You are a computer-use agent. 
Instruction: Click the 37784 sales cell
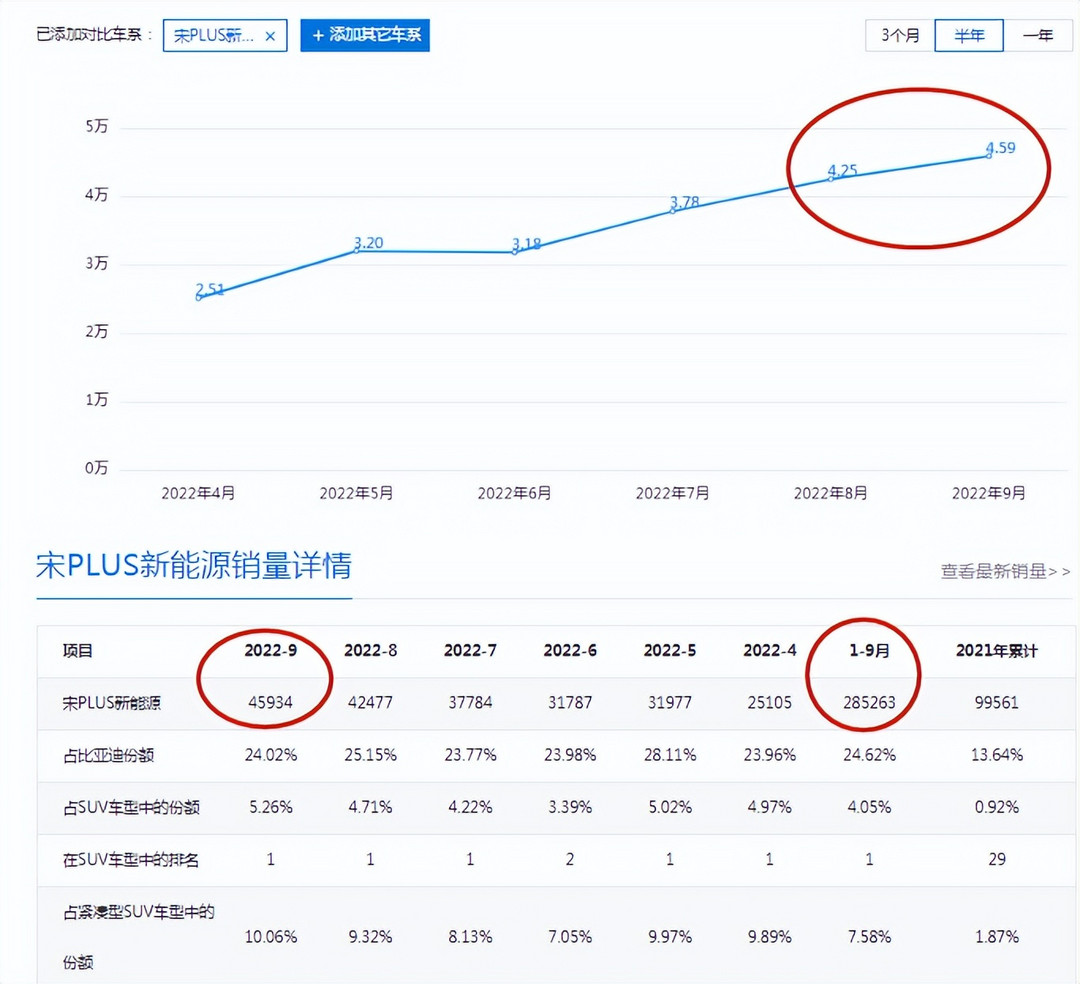coord(470,702)
